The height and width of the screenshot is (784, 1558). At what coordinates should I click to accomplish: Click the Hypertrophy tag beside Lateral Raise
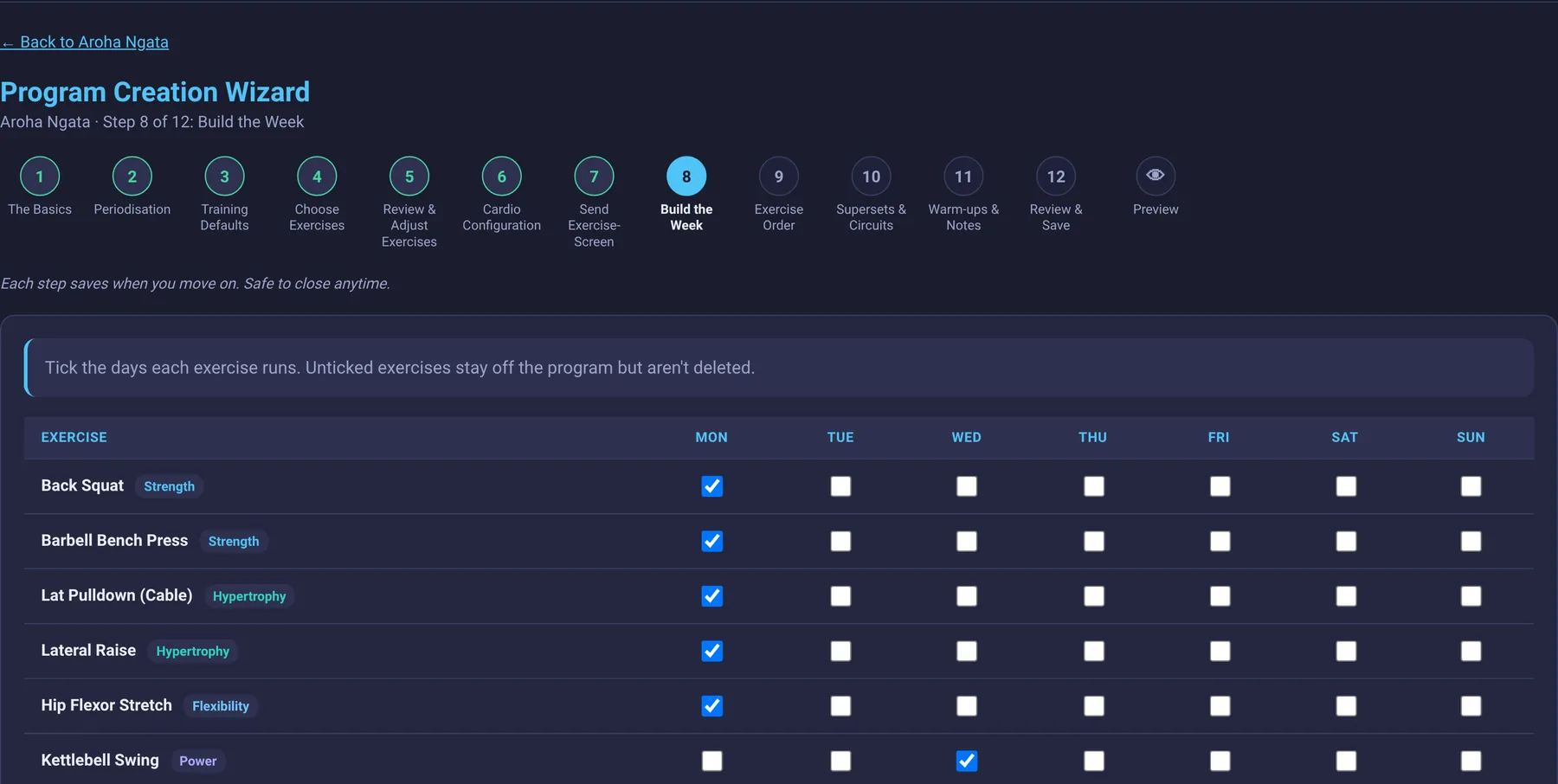pyautogui.click(x=192, y=651)
